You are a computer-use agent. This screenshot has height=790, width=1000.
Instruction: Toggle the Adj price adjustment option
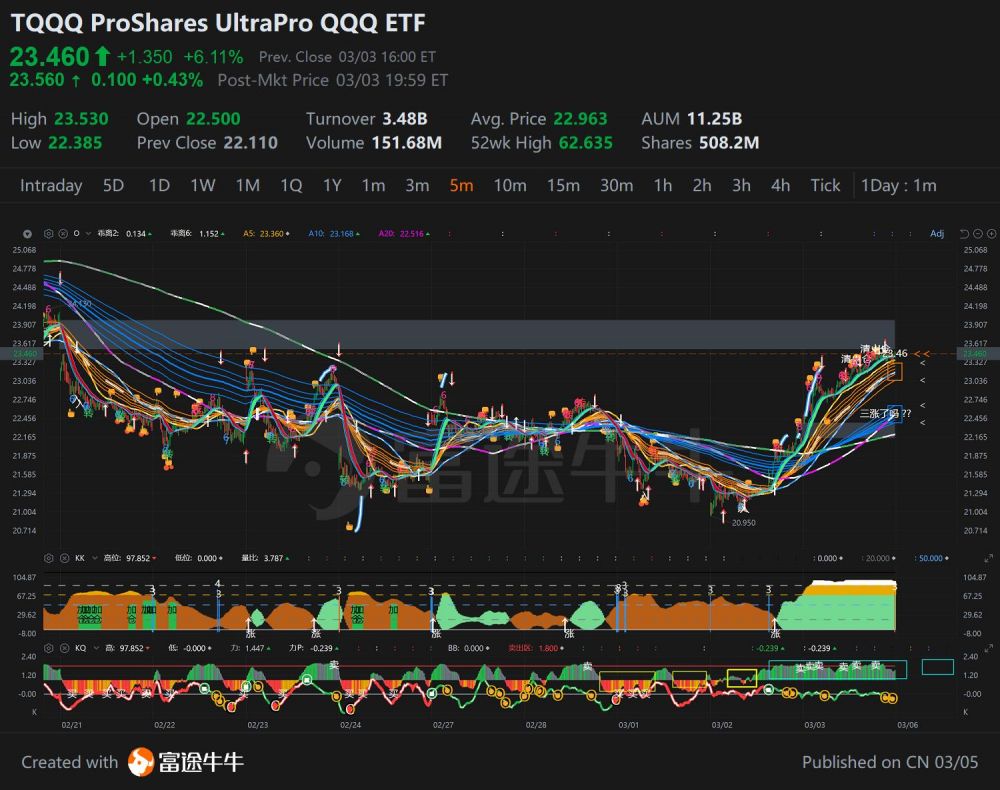936,233
